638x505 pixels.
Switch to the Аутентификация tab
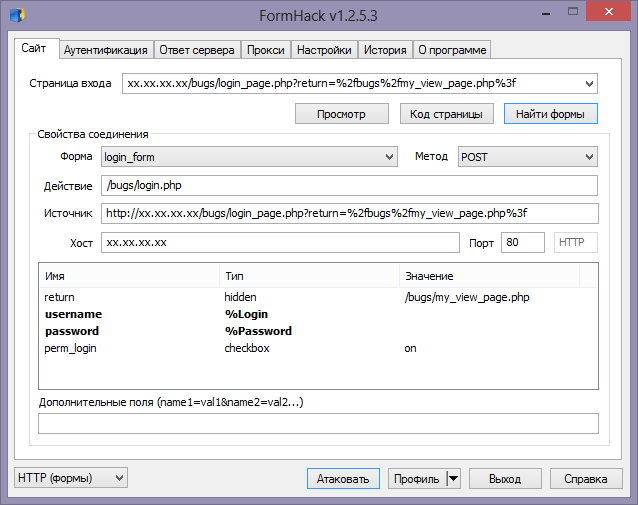[x=106, y=50]
